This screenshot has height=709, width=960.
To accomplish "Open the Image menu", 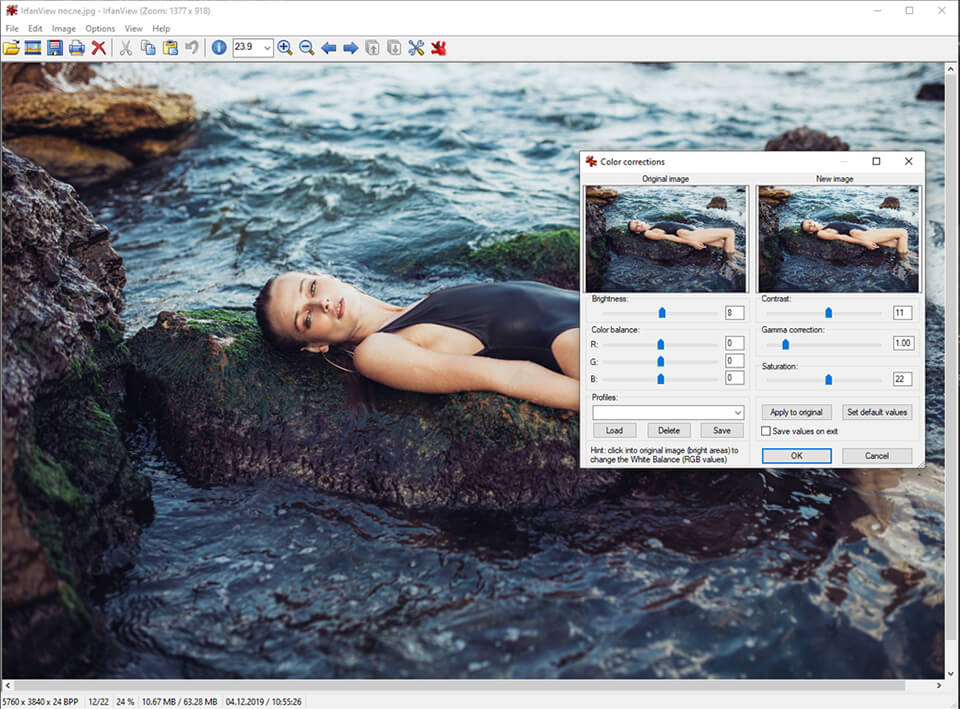I will [x=63, y=28].
